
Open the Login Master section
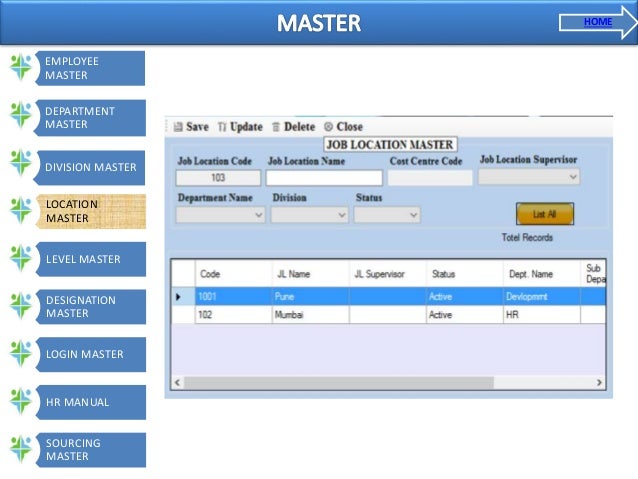pos(91,354)
